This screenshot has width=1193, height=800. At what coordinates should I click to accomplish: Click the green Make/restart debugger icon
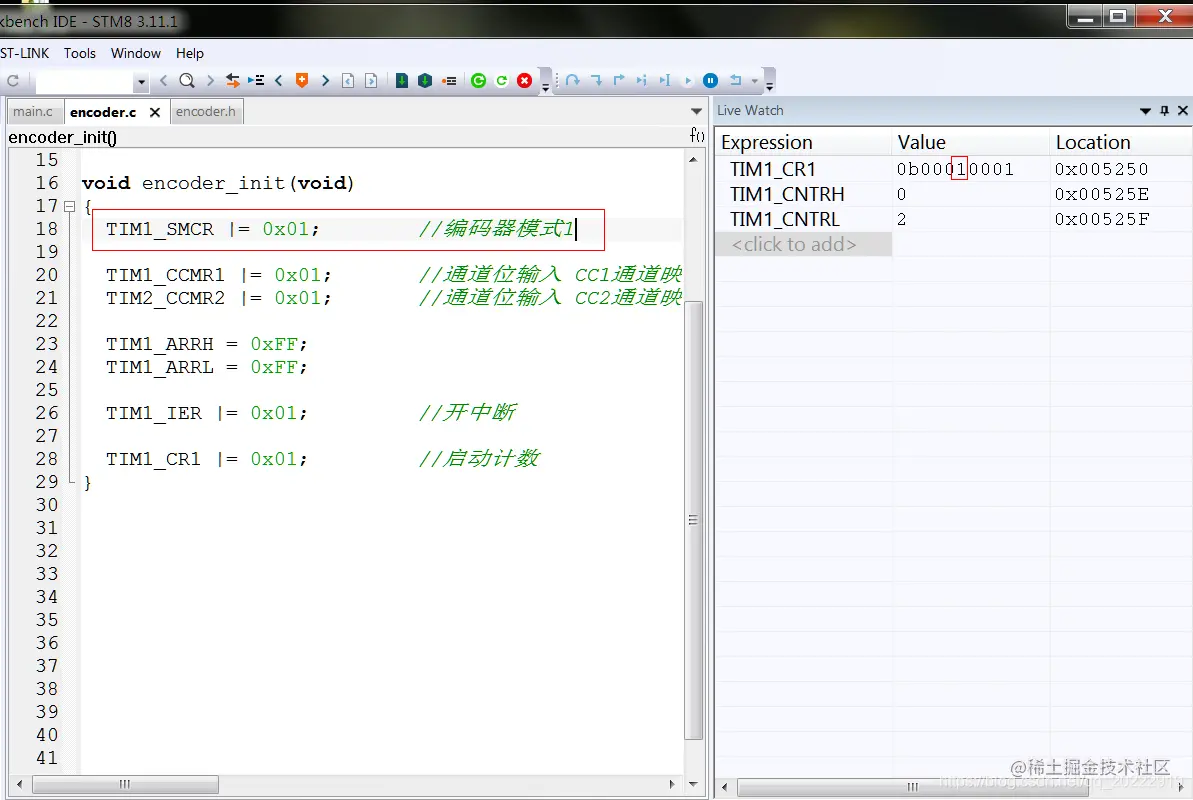479,81
